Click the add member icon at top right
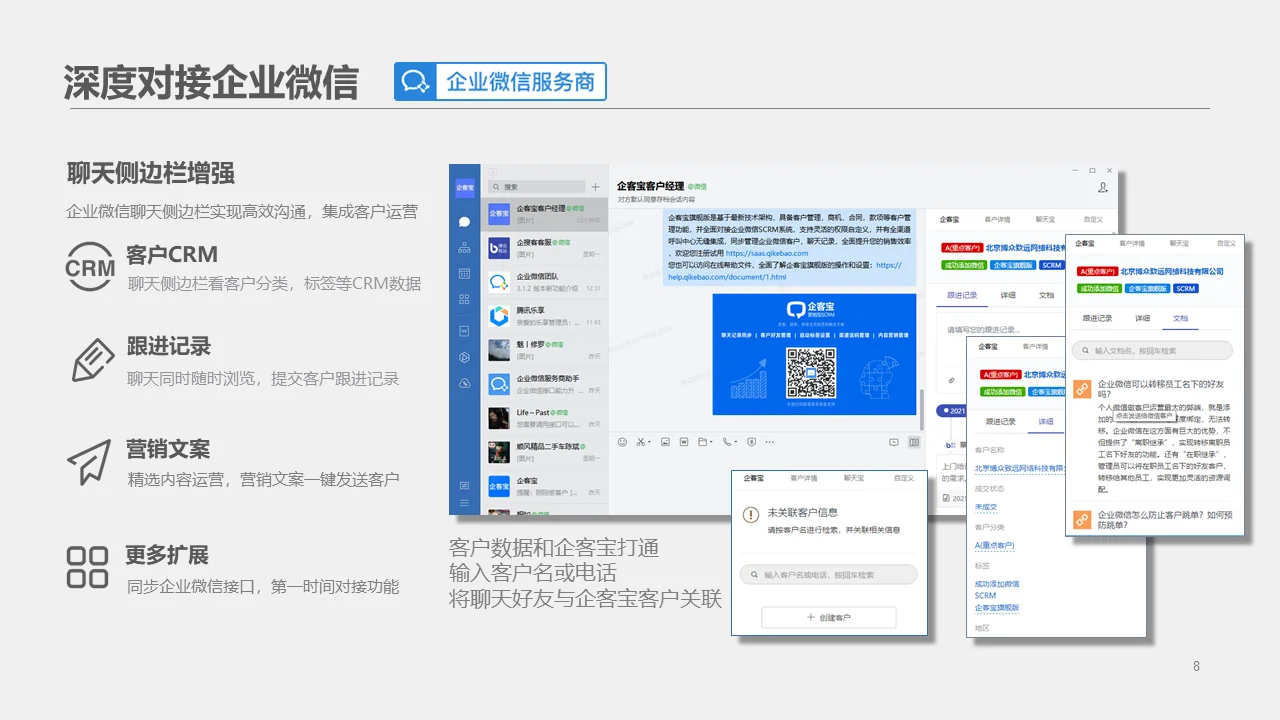1280x720 pixels. 1103,187
